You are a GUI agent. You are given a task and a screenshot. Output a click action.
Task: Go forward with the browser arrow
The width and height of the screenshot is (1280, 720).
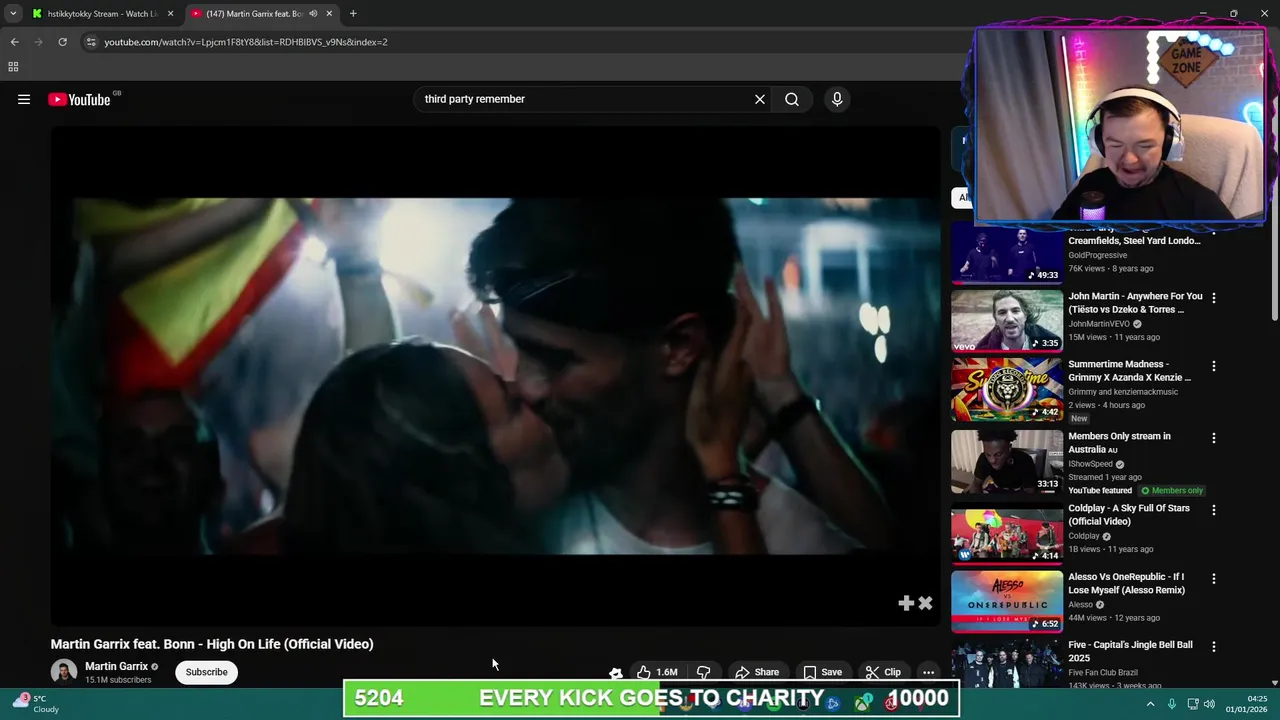pyautogui.click(x=38, y=42)
